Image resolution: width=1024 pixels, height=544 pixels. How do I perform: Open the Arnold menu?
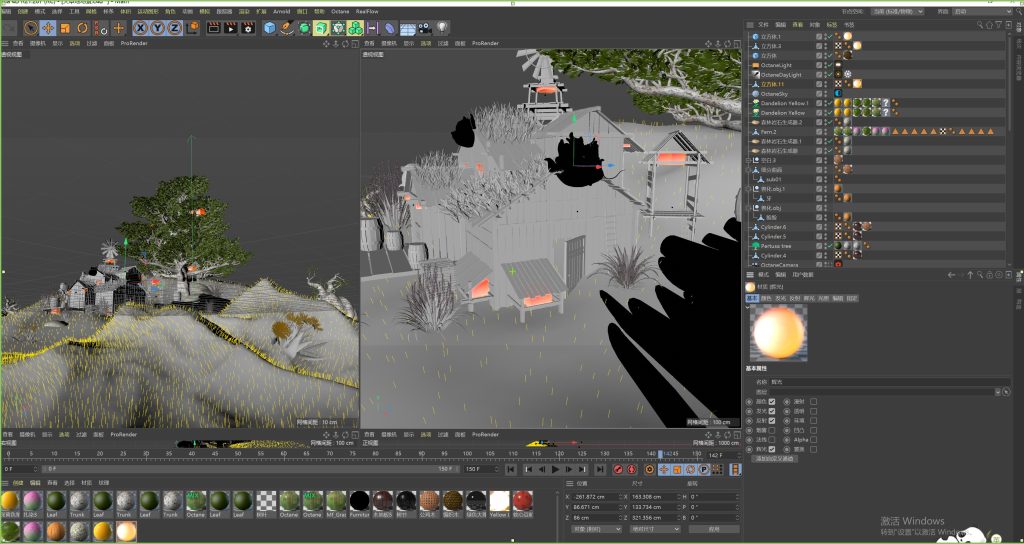pyautogui.click(x=281, y=12)
